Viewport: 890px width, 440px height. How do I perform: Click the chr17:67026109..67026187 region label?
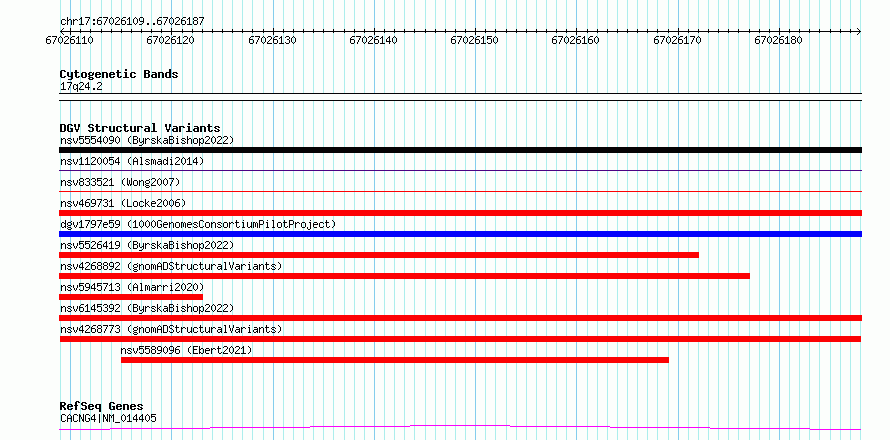click(132, 22)
